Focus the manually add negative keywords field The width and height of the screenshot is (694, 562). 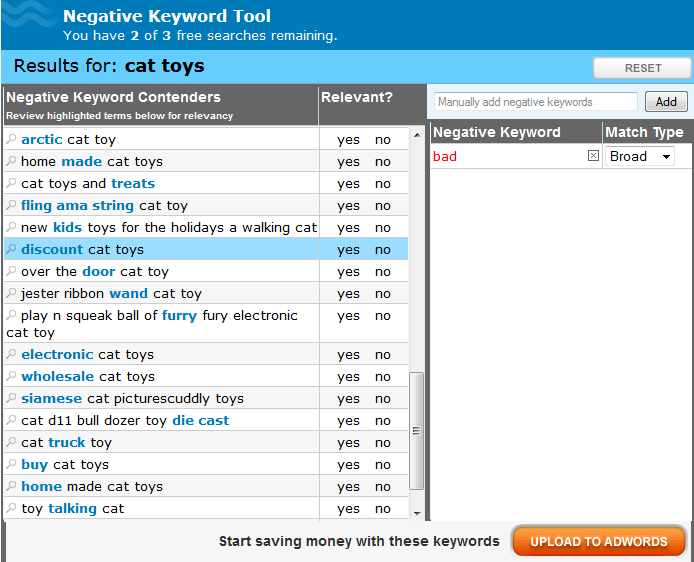click(536, 102)
